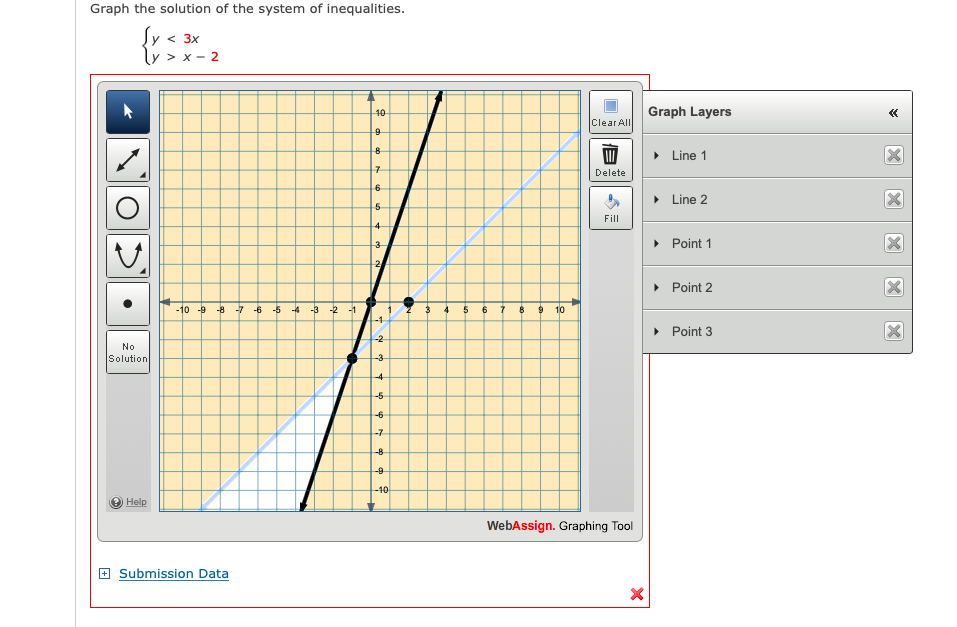Image resolution: width=957 pixels, height=627 pixels.
Task: Click the No Solution button
Action: 127,351
